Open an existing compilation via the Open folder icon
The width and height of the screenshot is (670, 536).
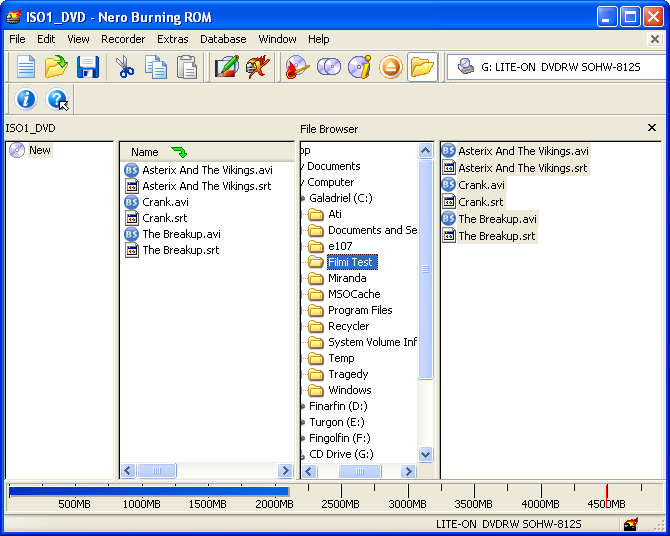56,67
